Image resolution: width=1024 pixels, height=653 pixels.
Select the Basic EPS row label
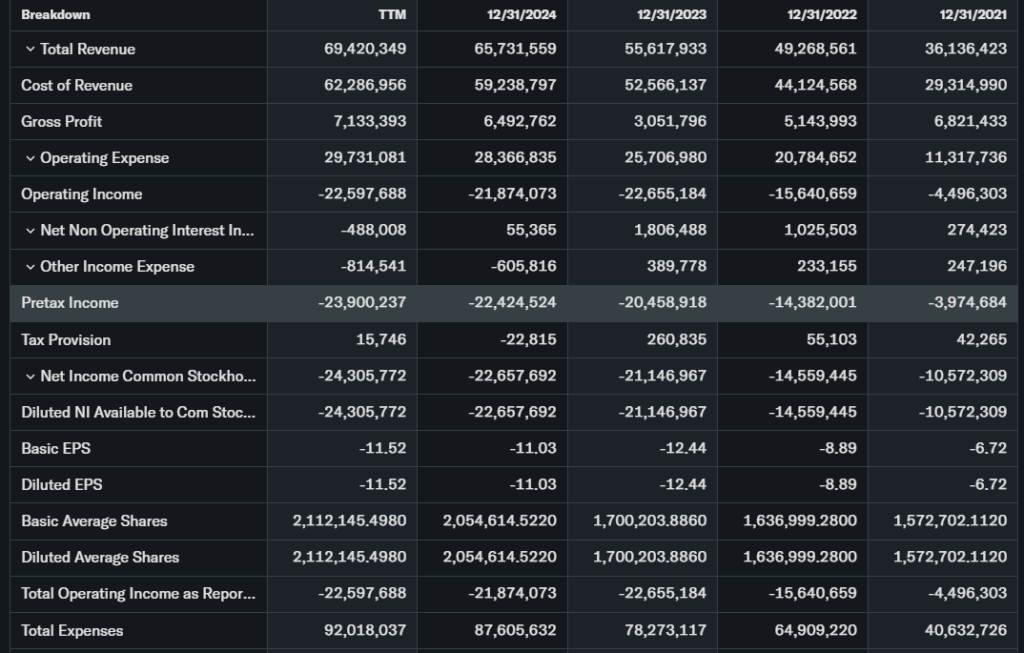pyautogui.click(x=55, y=449)
